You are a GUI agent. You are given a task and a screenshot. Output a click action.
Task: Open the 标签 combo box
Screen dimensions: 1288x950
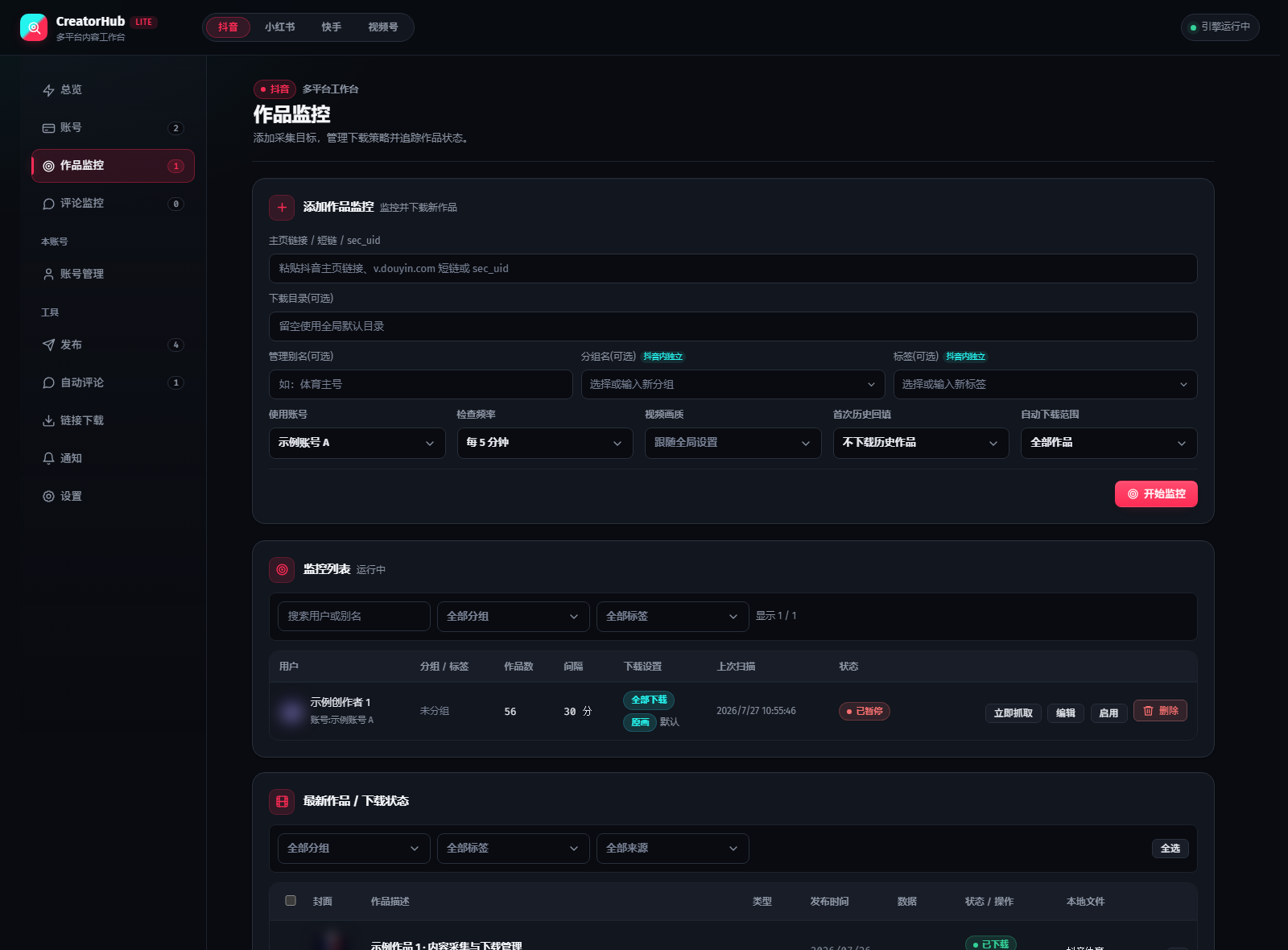click(1045, 385)
